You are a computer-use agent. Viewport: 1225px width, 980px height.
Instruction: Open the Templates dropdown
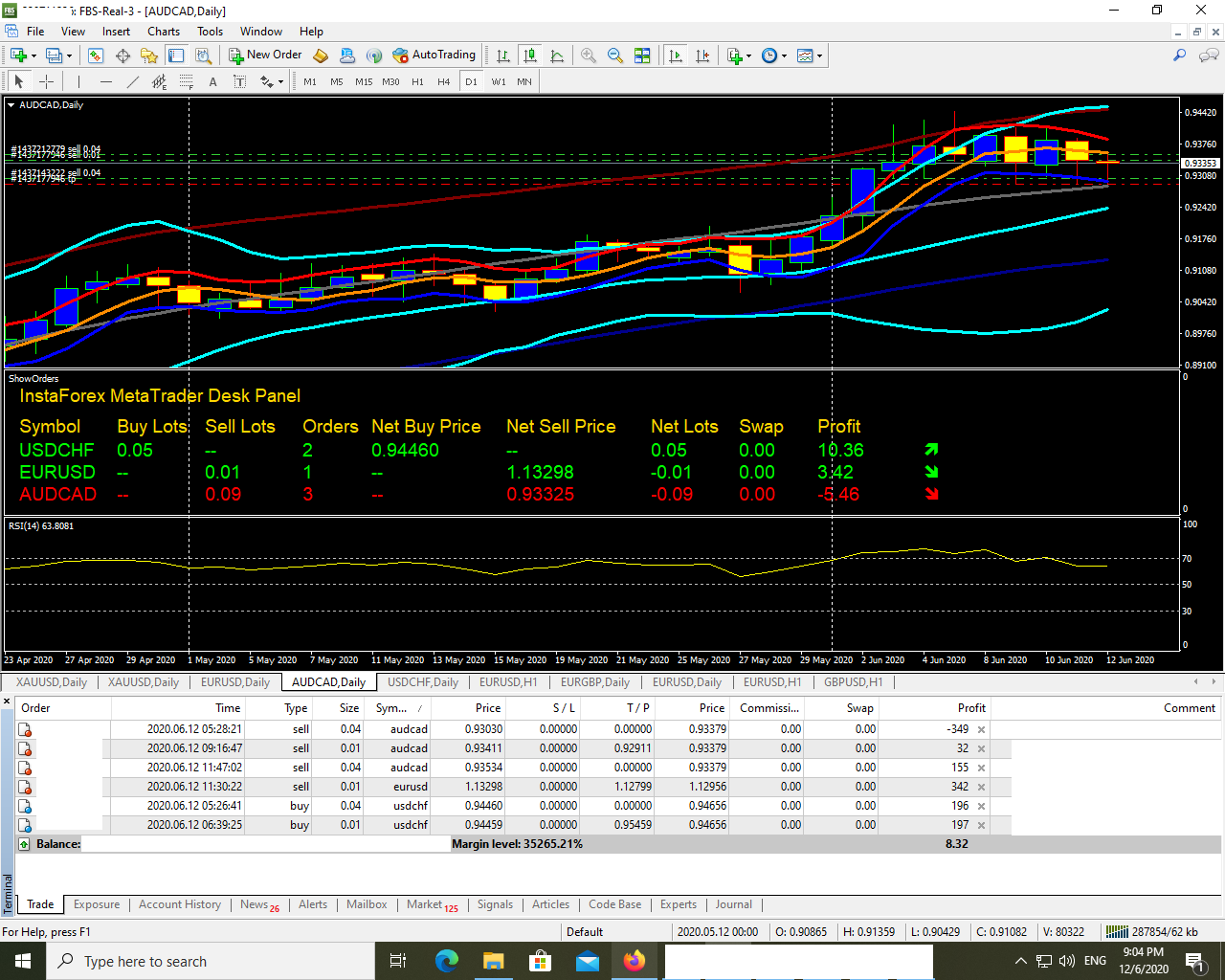(x=810, y=56)
